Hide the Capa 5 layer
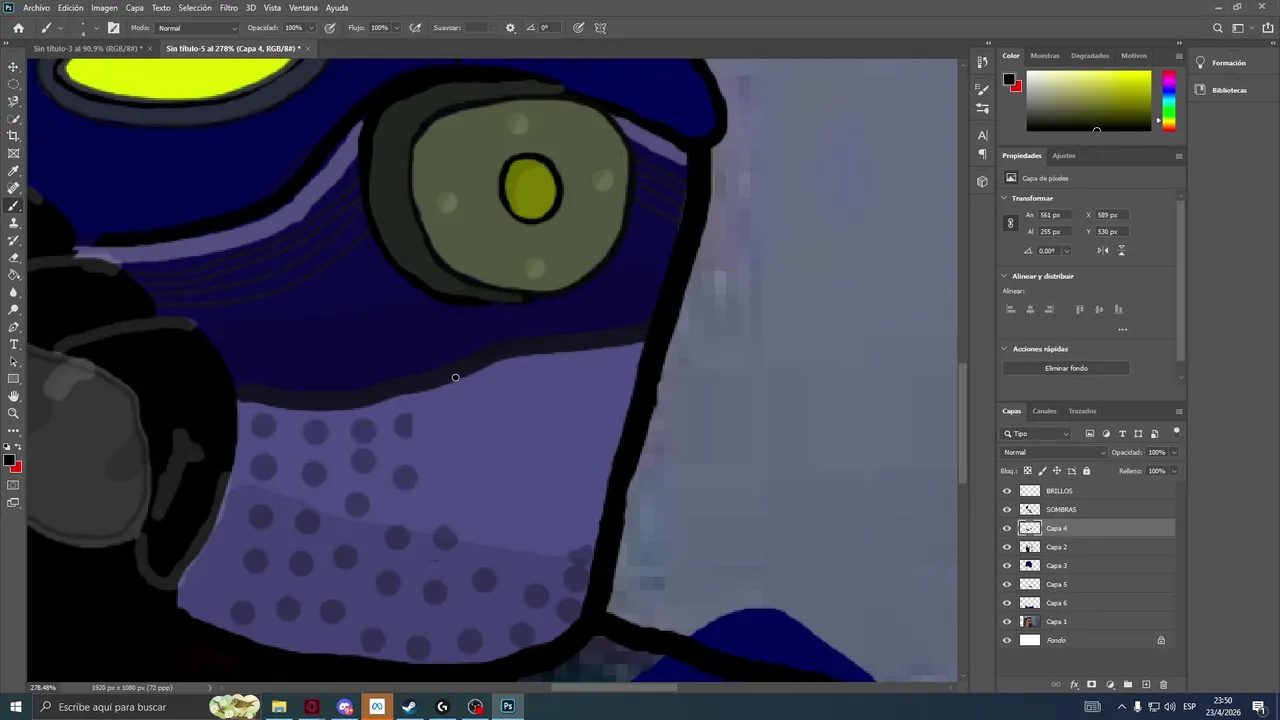 (1007, 584)
